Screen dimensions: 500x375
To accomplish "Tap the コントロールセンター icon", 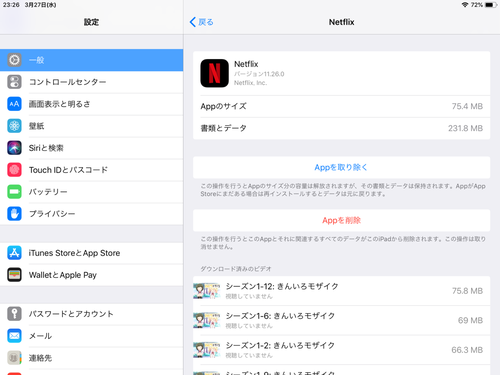I will pos(14,82).
